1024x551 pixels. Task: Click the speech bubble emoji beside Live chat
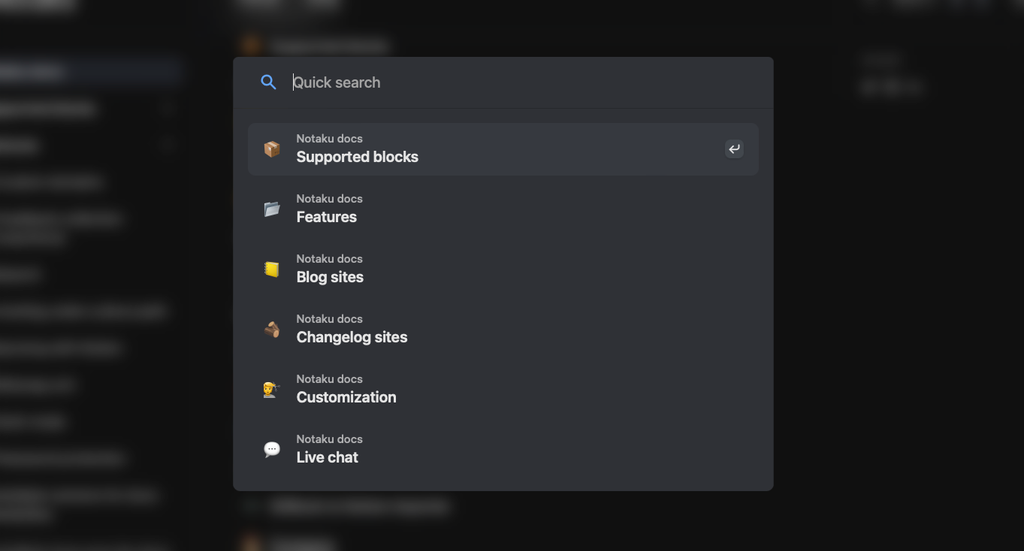point(272,449)
